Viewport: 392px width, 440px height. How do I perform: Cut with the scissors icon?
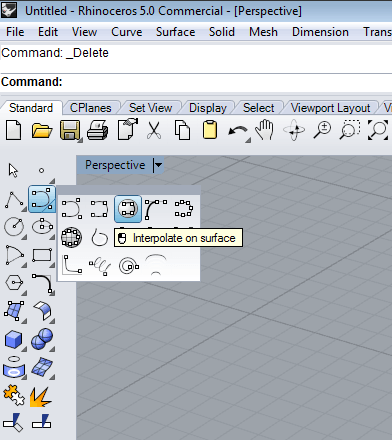tap(154, 130)
